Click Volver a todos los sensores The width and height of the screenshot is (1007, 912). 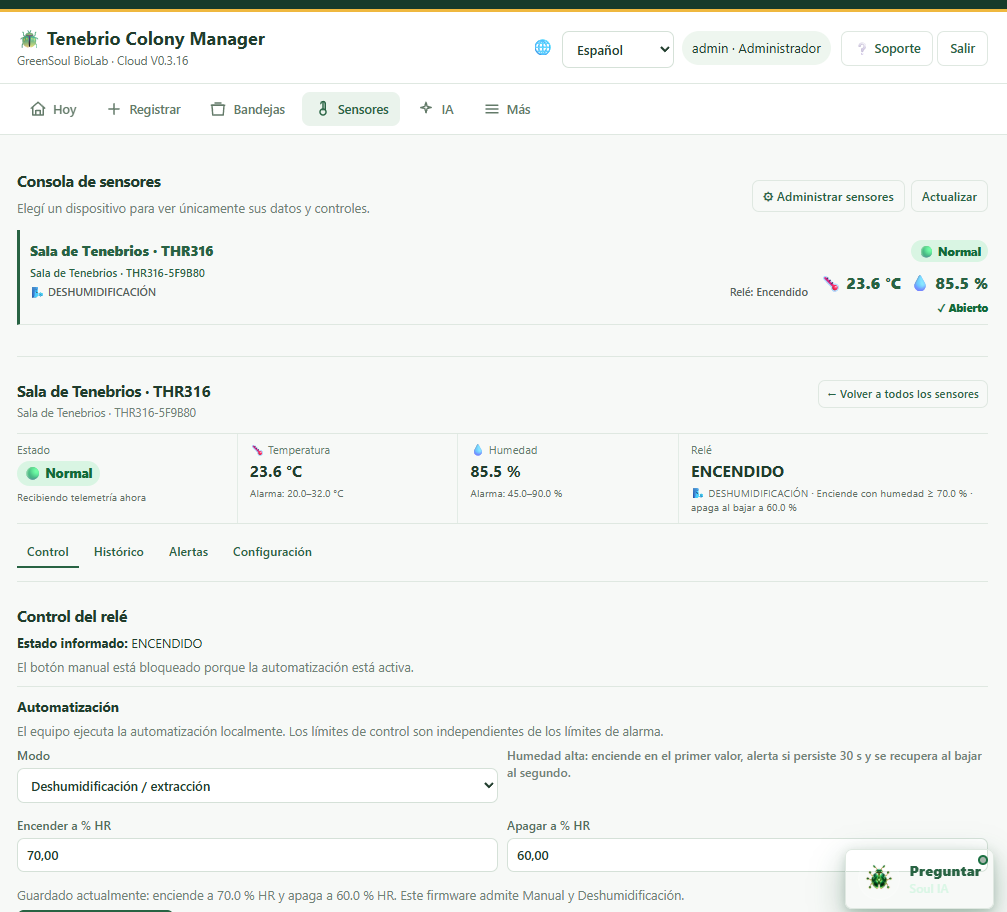(903, 394)
